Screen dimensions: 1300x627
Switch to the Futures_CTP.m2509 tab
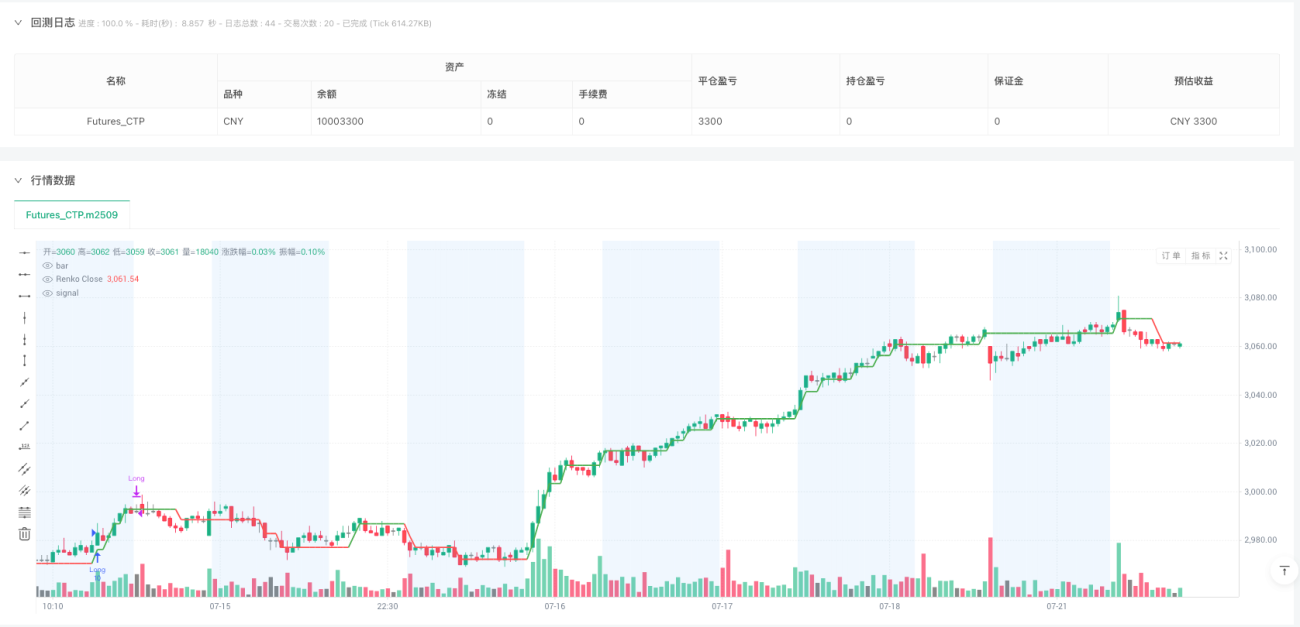tap(72, 214)
